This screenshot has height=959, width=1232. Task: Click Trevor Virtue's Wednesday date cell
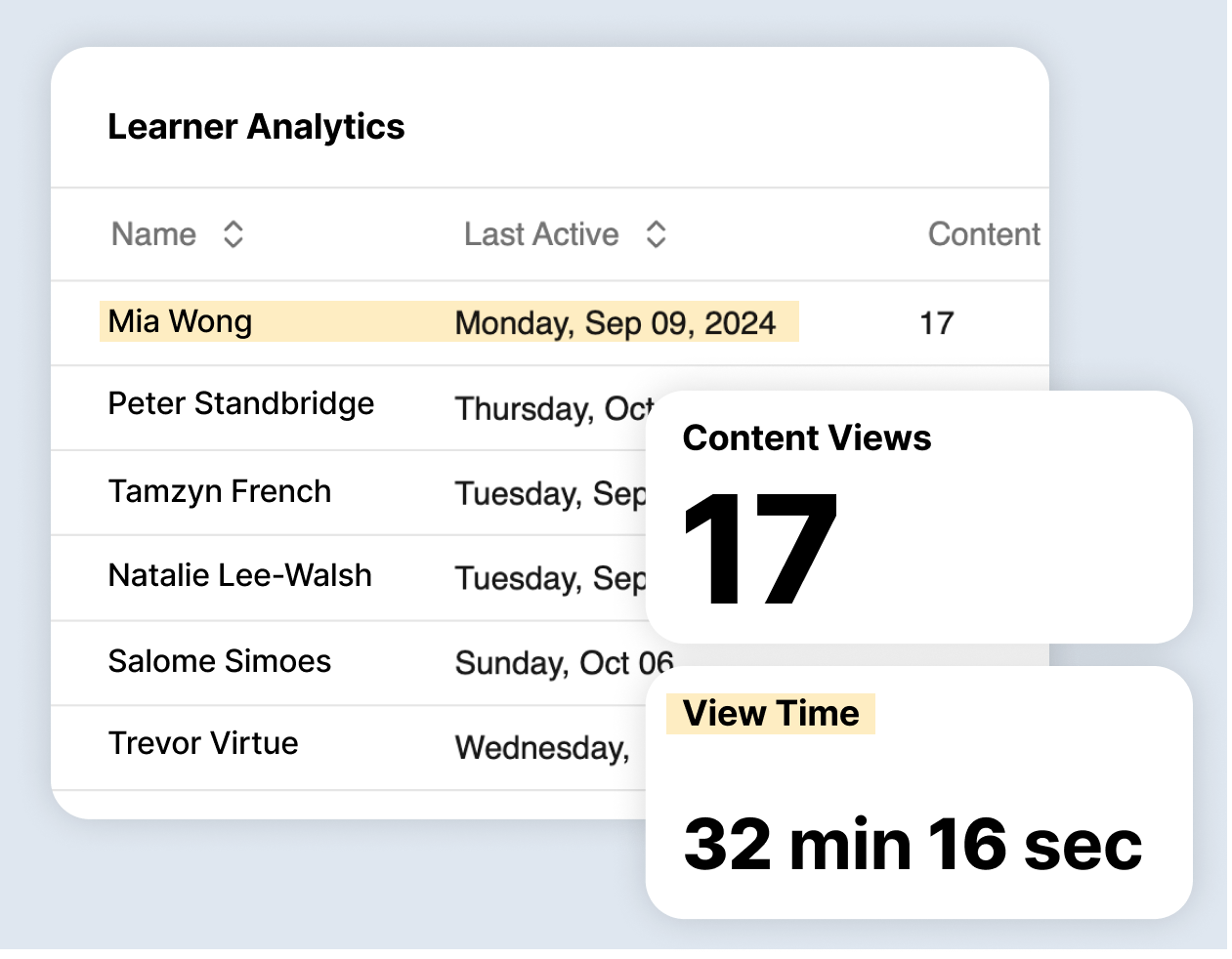542,748
